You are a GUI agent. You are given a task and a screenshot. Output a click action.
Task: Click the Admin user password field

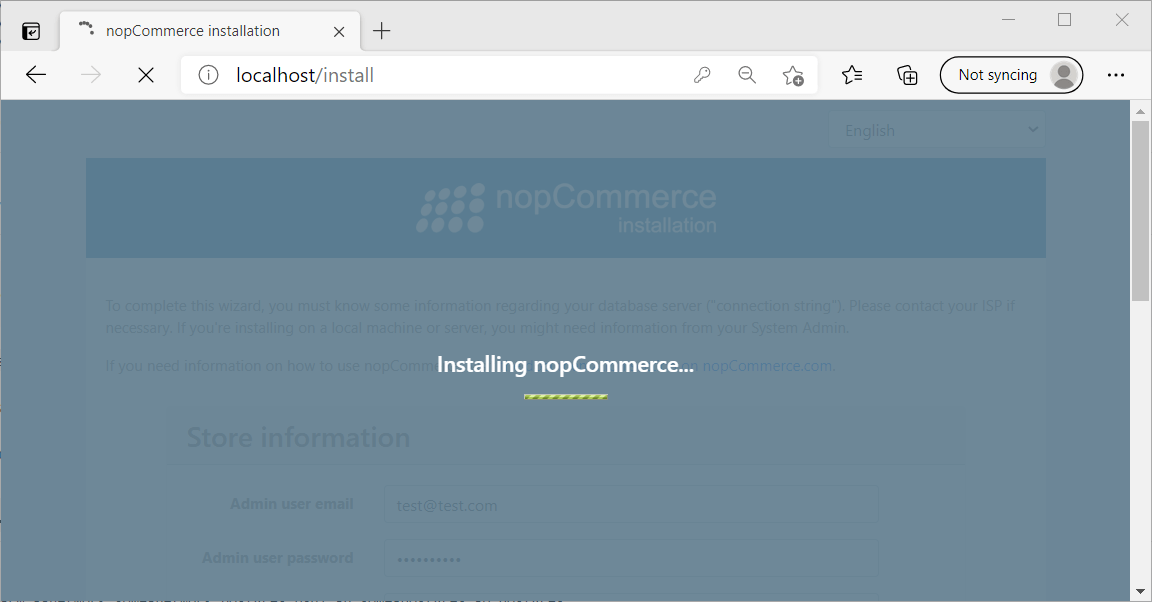tap(631, 559)
